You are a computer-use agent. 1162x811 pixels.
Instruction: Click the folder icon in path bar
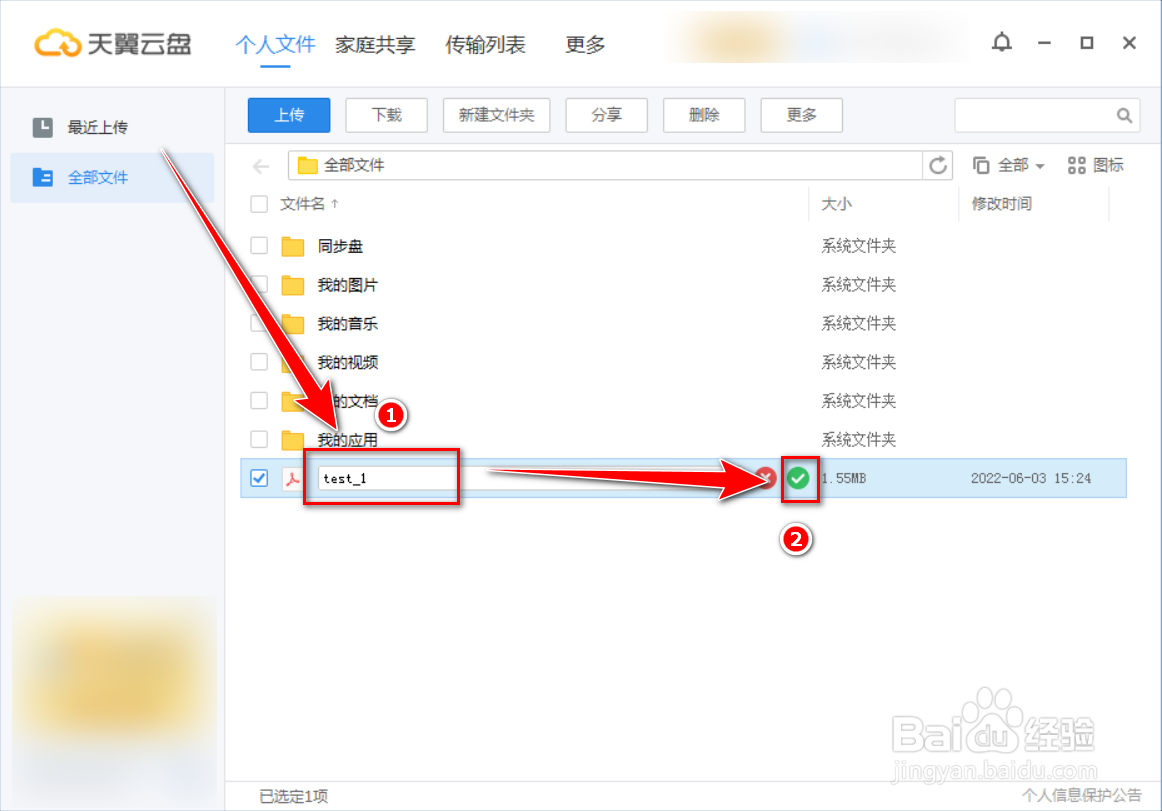click(x=308, y=165)
